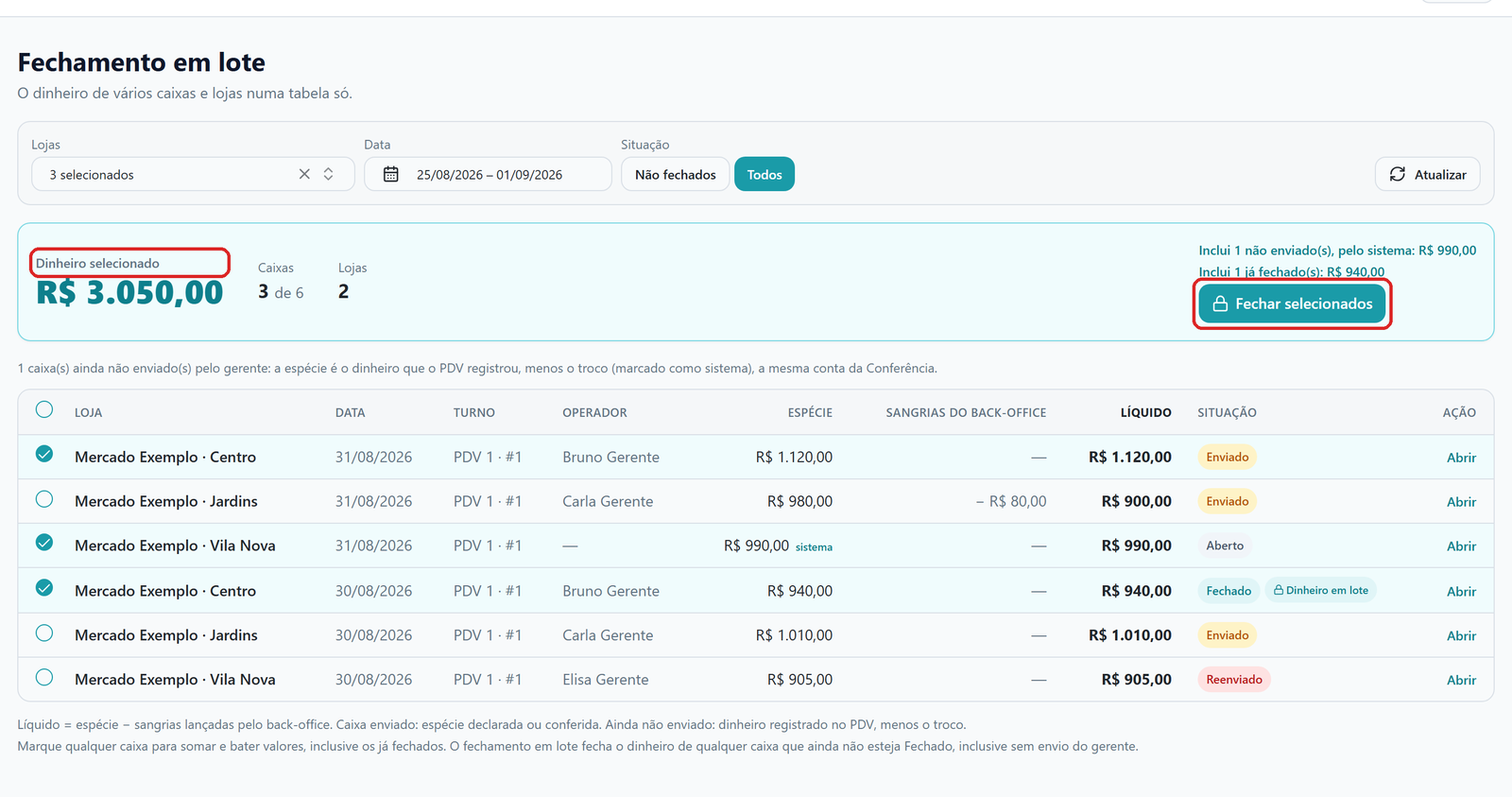Uncheck Vila Nova 31/08/2026 row checkbox
Viewport: 1512px width, 797px height.
click(44, 543)
